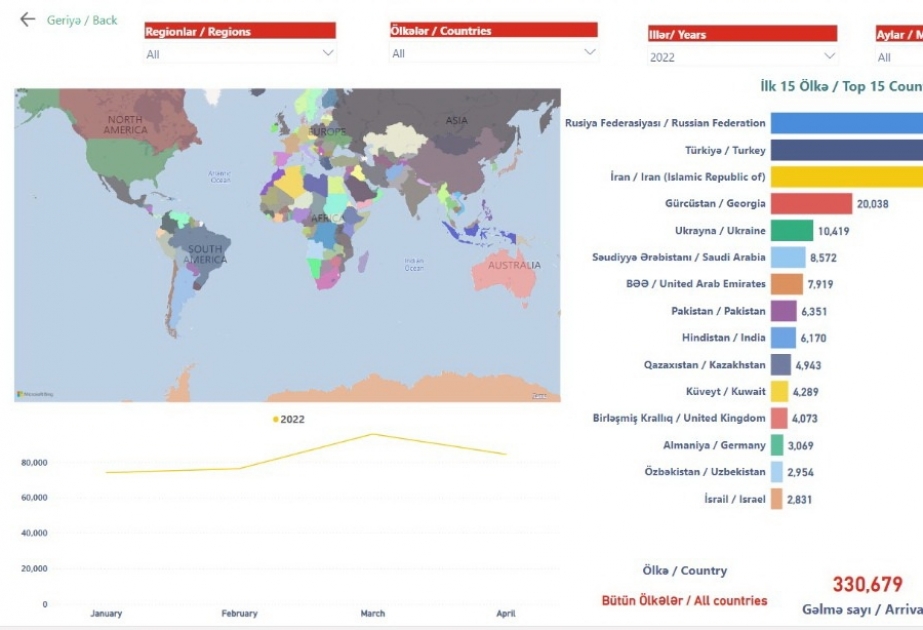Screen dimensions: 923x630
Task: Click the Geriyə / Back link
Action: (x=82, y=20)
